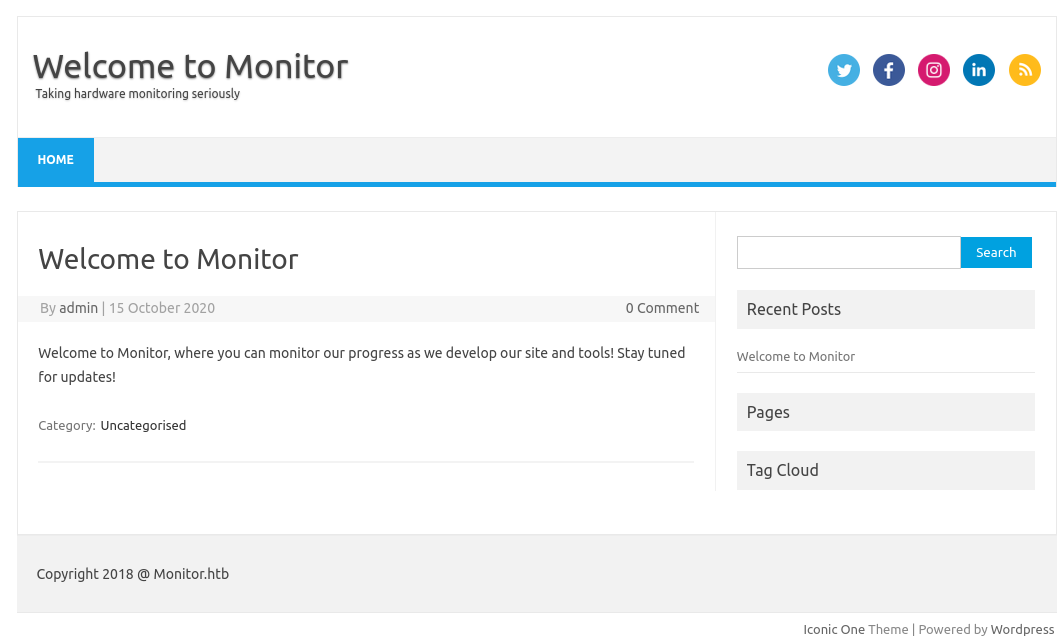Screen dimensions: 1064x642
Task: Visit the Instagram profile icon
Action: click(x=934, y=70)
